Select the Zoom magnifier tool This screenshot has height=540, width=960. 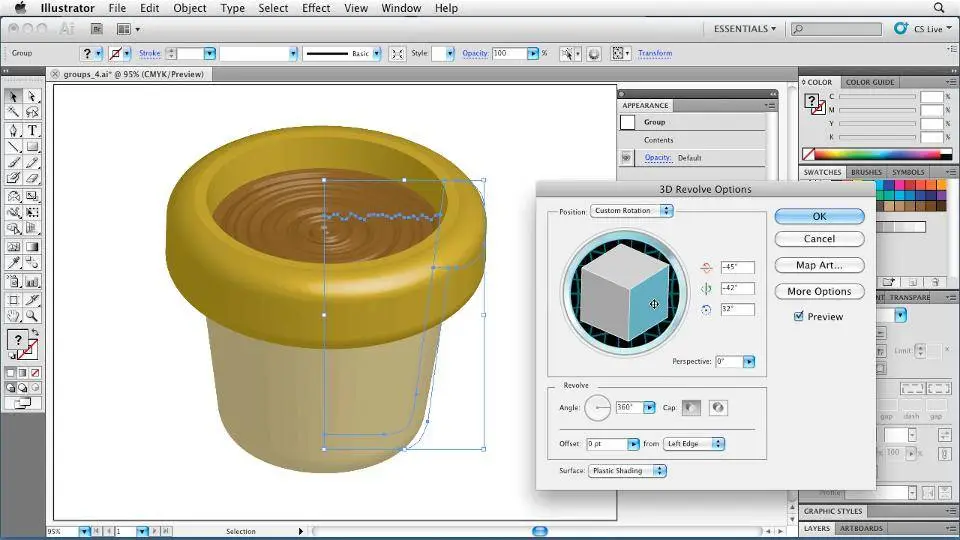(32, 316)
